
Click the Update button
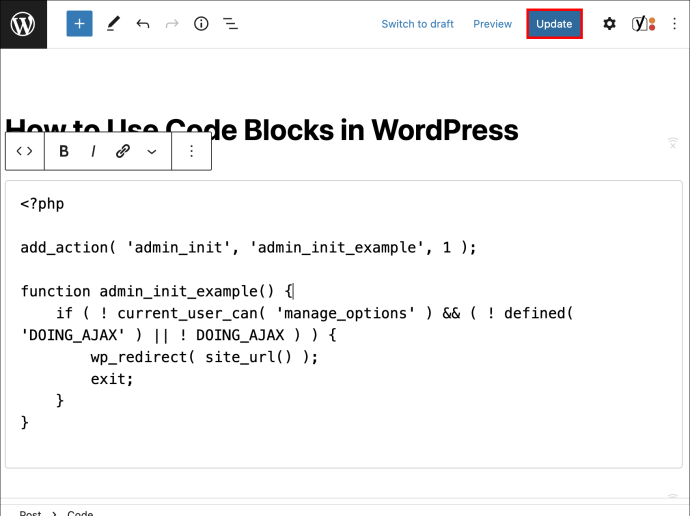coord(554,24)
